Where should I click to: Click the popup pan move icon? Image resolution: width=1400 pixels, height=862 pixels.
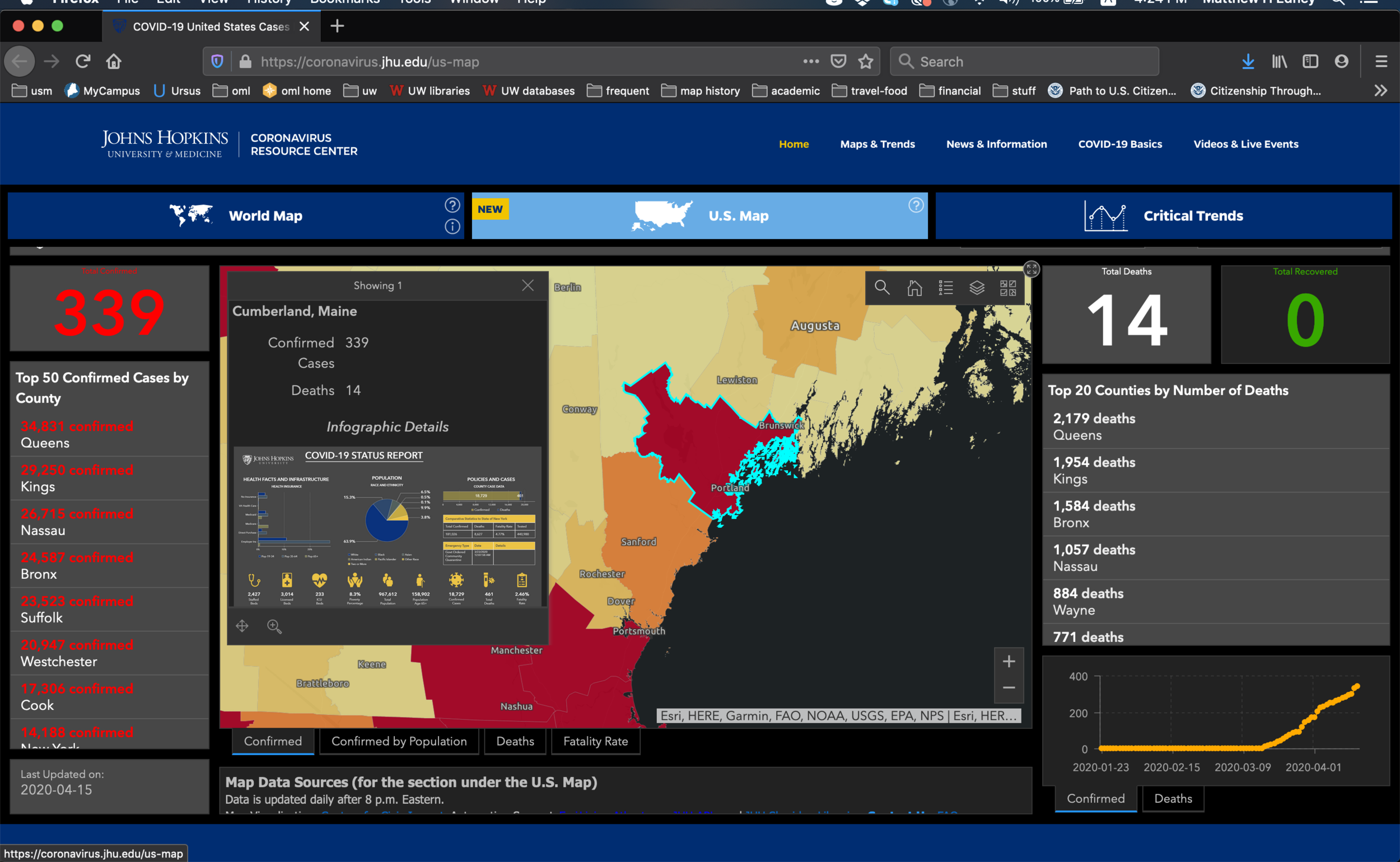(x=242, y=626)
